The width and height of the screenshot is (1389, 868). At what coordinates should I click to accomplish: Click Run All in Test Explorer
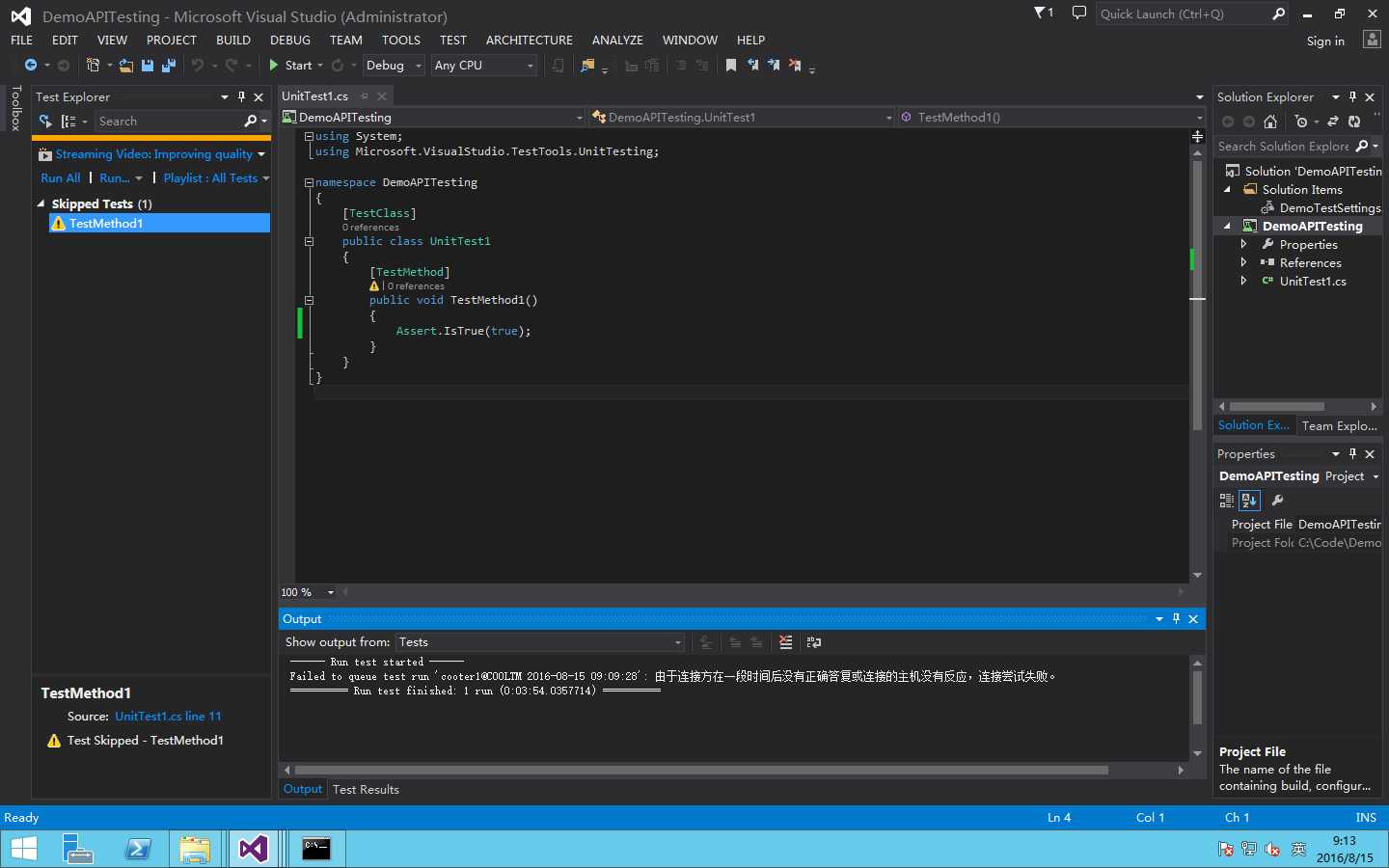point(61,178)
